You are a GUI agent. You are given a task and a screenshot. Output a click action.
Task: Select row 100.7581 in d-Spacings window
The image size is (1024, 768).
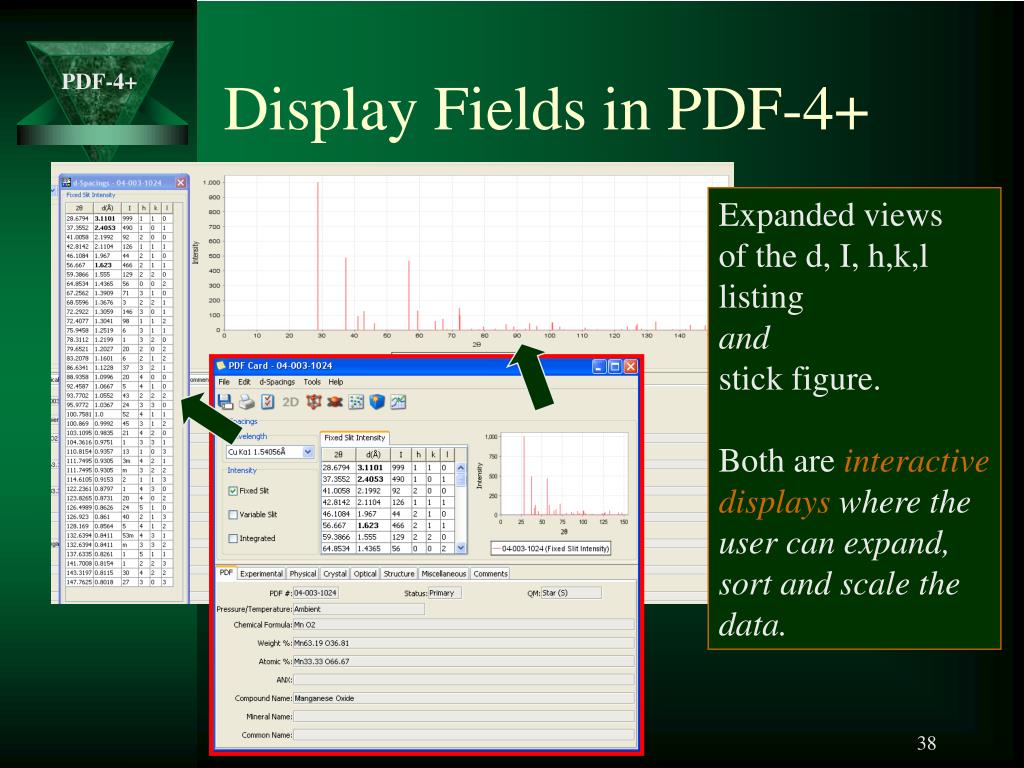pyautogui.click(x=118, y=414)
